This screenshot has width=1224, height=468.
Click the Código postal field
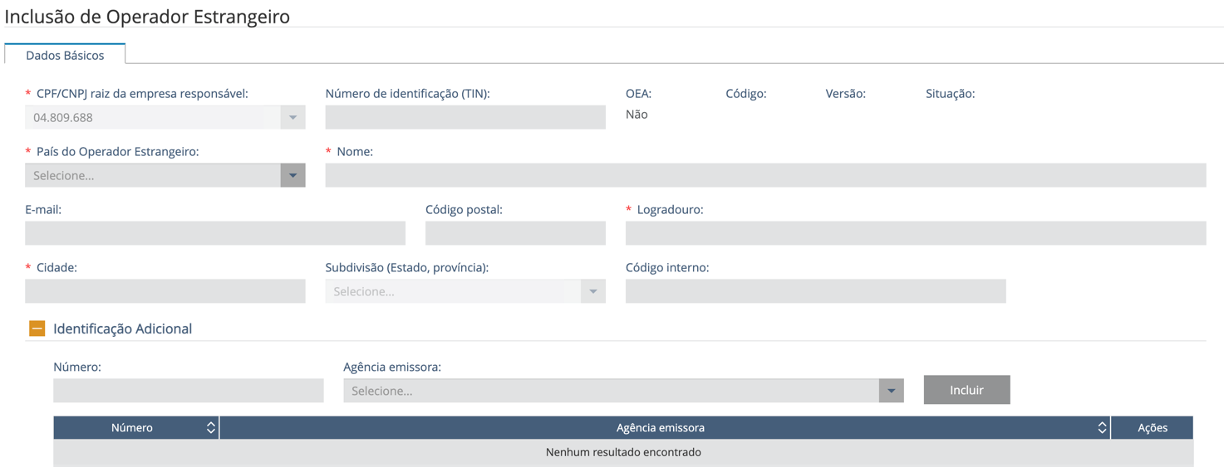click(x=515, y=233)
